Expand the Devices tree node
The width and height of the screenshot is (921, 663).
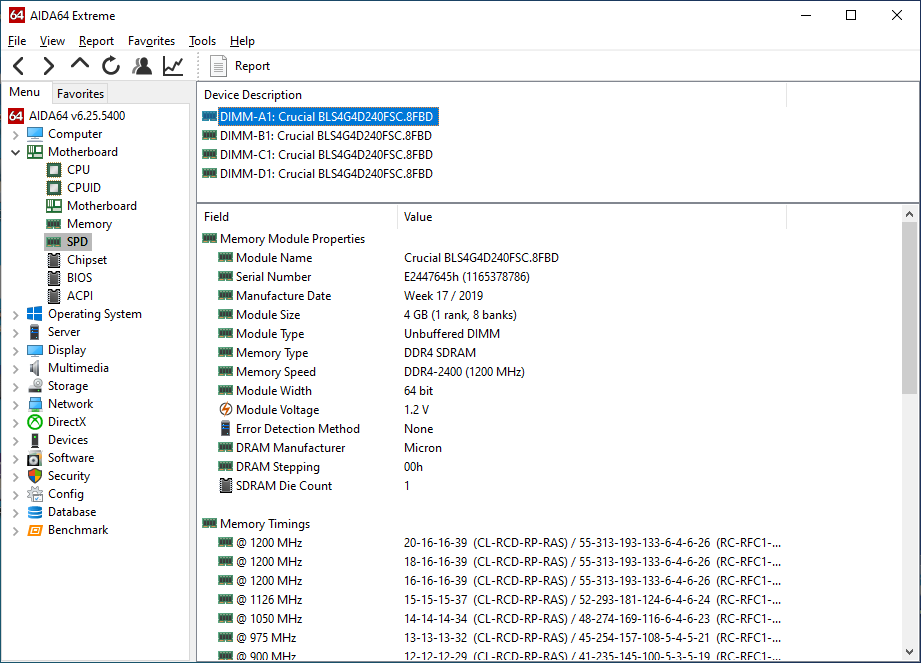point(16,440)
